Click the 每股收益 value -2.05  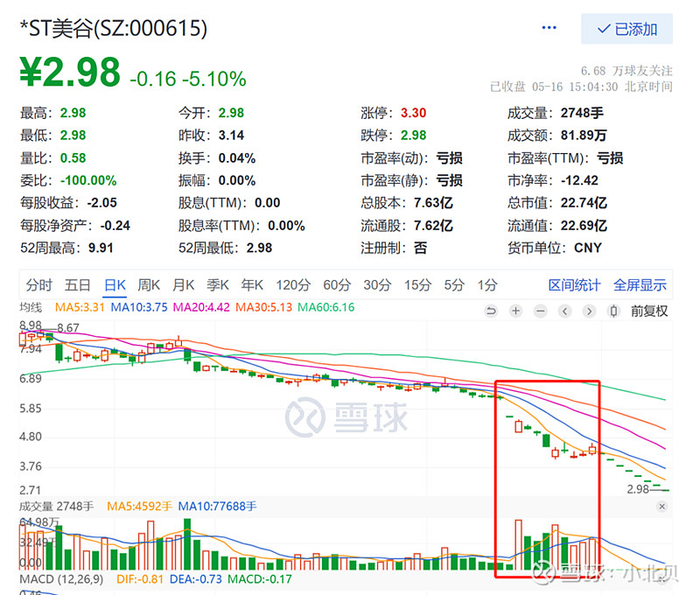tap(102, 203)
